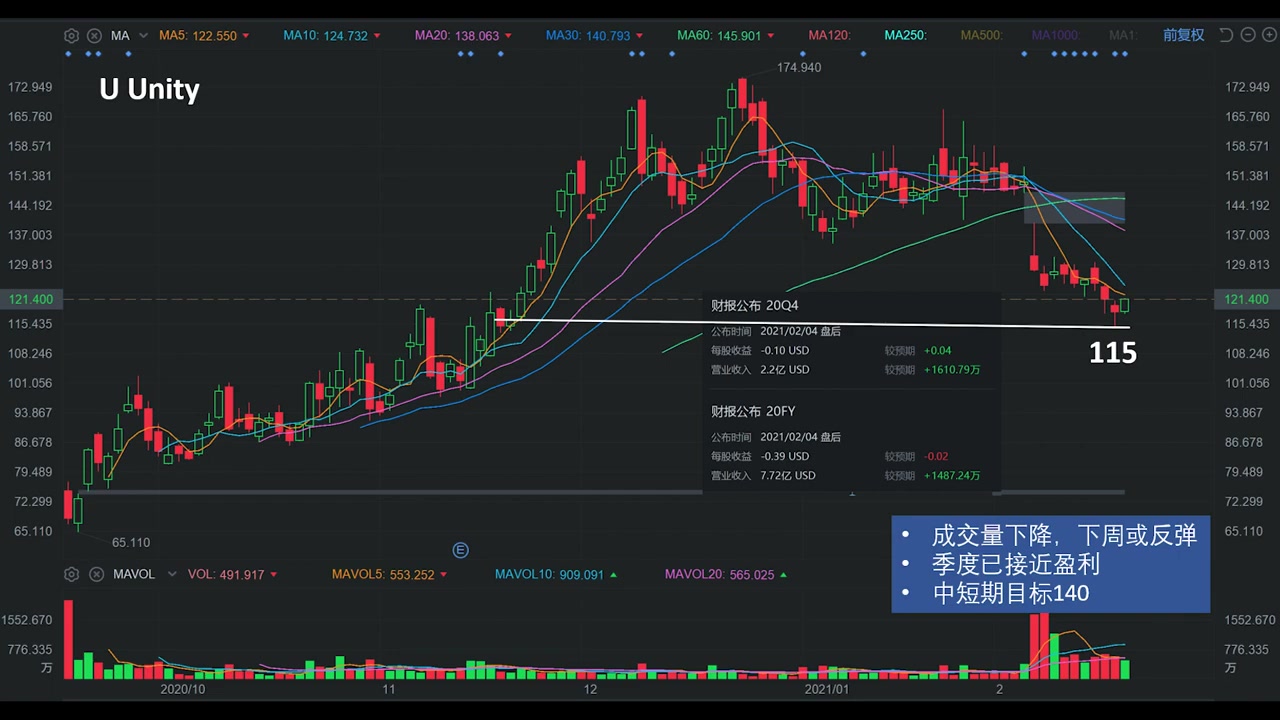Click the MAVOL20: 565.025 label
The height and width of the screenshot is (720, 1280).
pyautogui.click(x=719, y=575)
